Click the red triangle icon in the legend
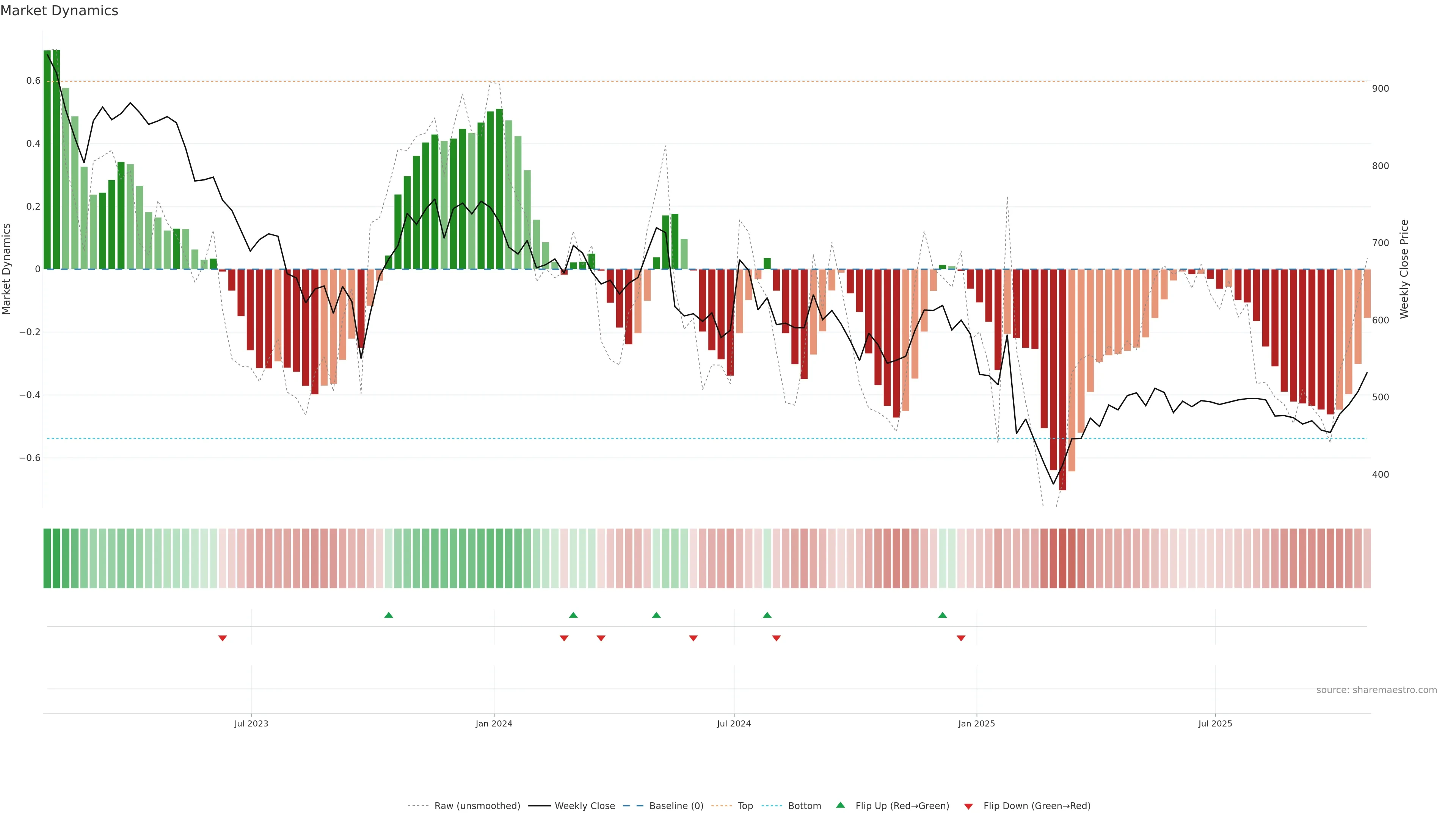 coord(968,806)
